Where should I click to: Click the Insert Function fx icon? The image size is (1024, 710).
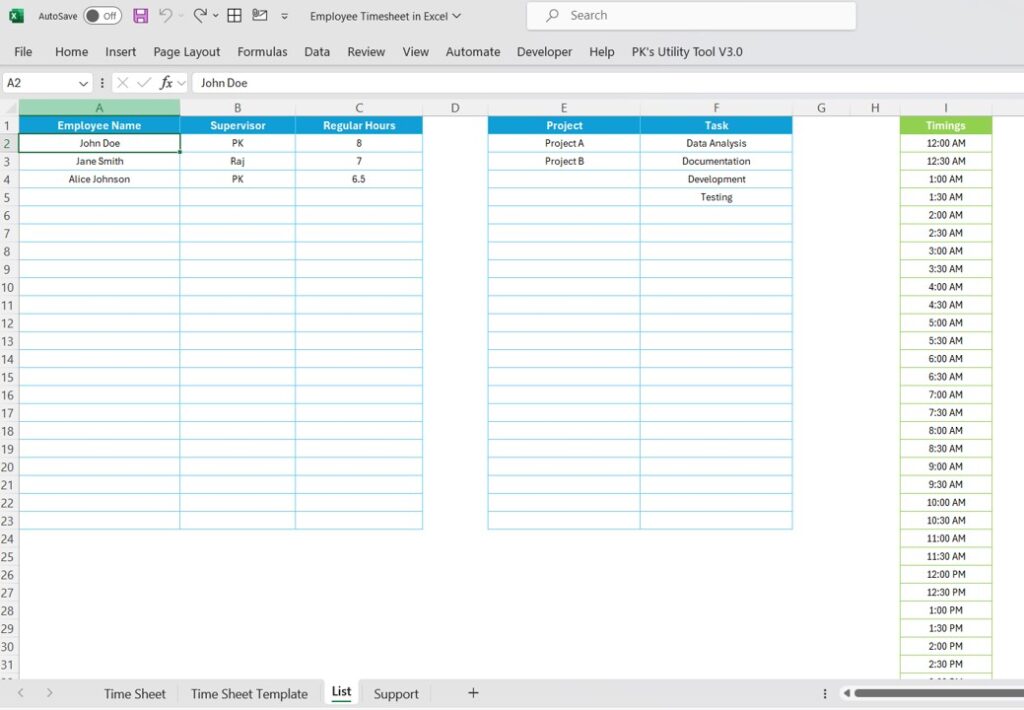(x=167, y=82)
